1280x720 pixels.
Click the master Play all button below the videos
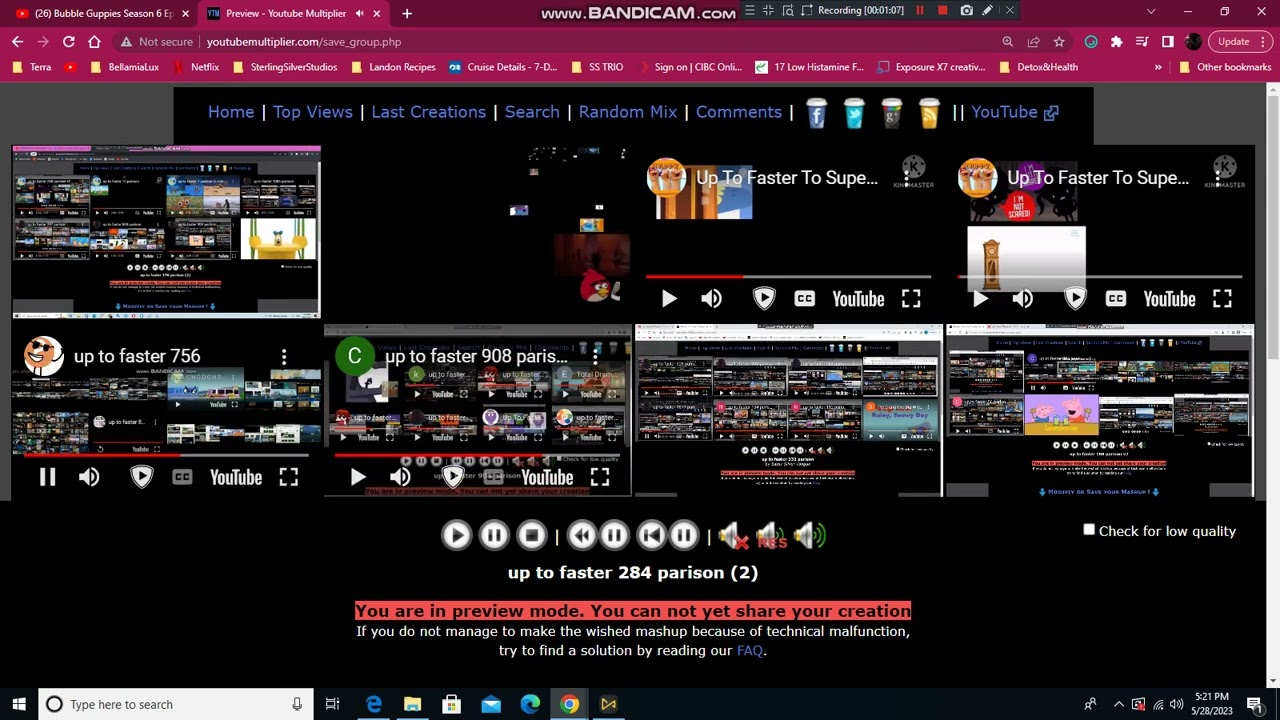(x=456, y=535)
